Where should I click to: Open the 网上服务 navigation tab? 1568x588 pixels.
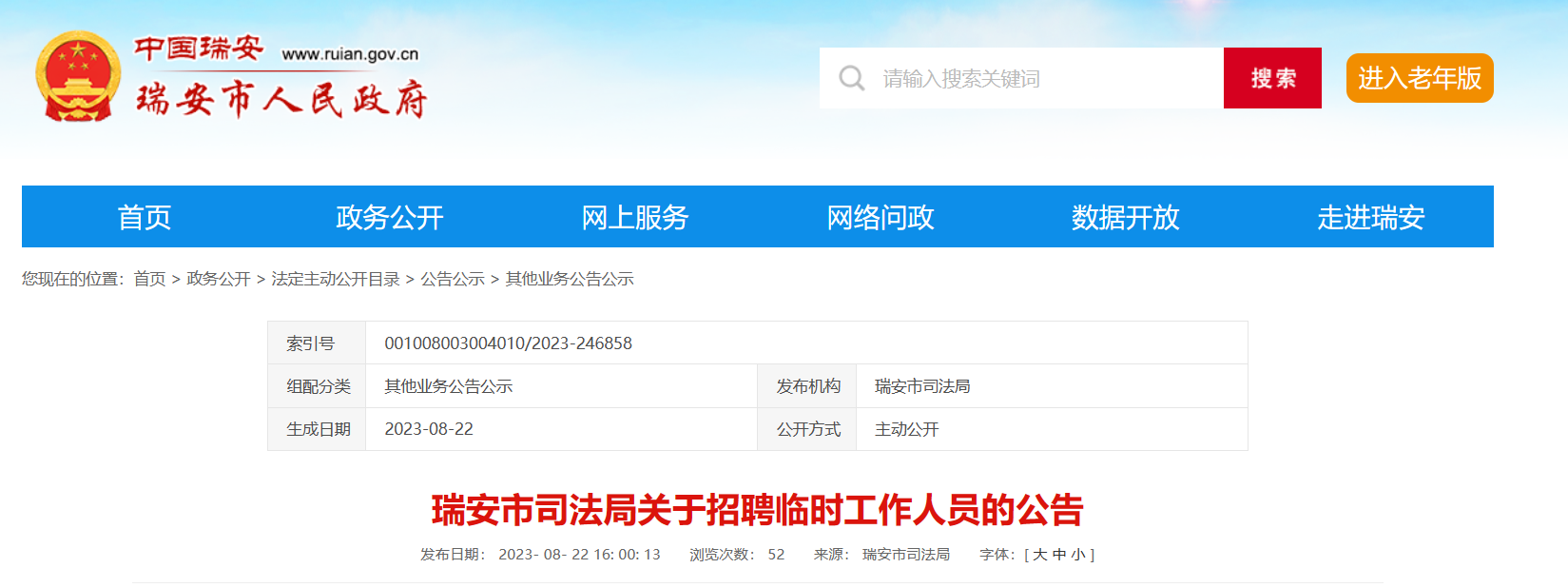click(635, 217)
